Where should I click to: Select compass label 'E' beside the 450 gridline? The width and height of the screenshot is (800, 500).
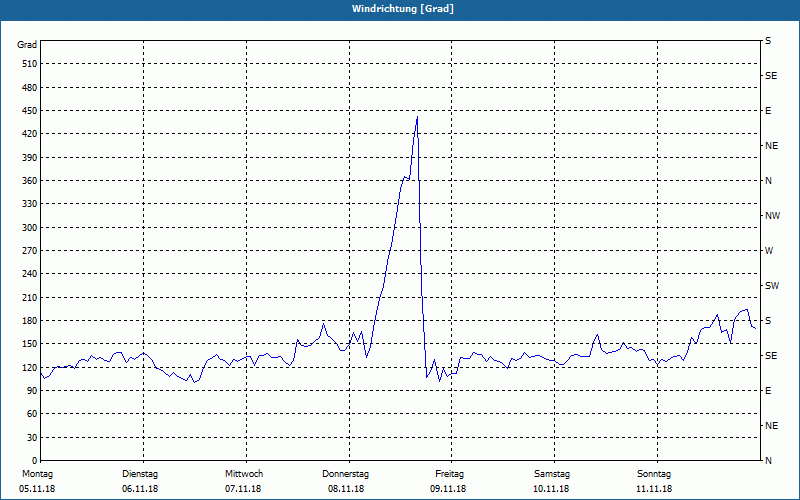tap(768, 111)
